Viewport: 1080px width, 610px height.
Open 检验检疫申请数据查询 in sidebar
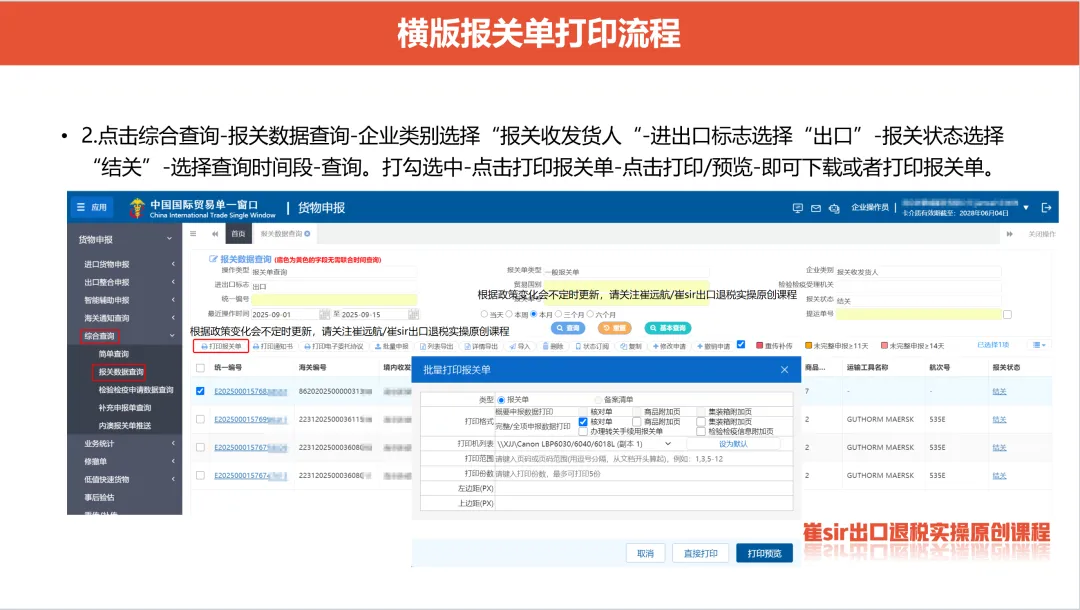[136, 390]
